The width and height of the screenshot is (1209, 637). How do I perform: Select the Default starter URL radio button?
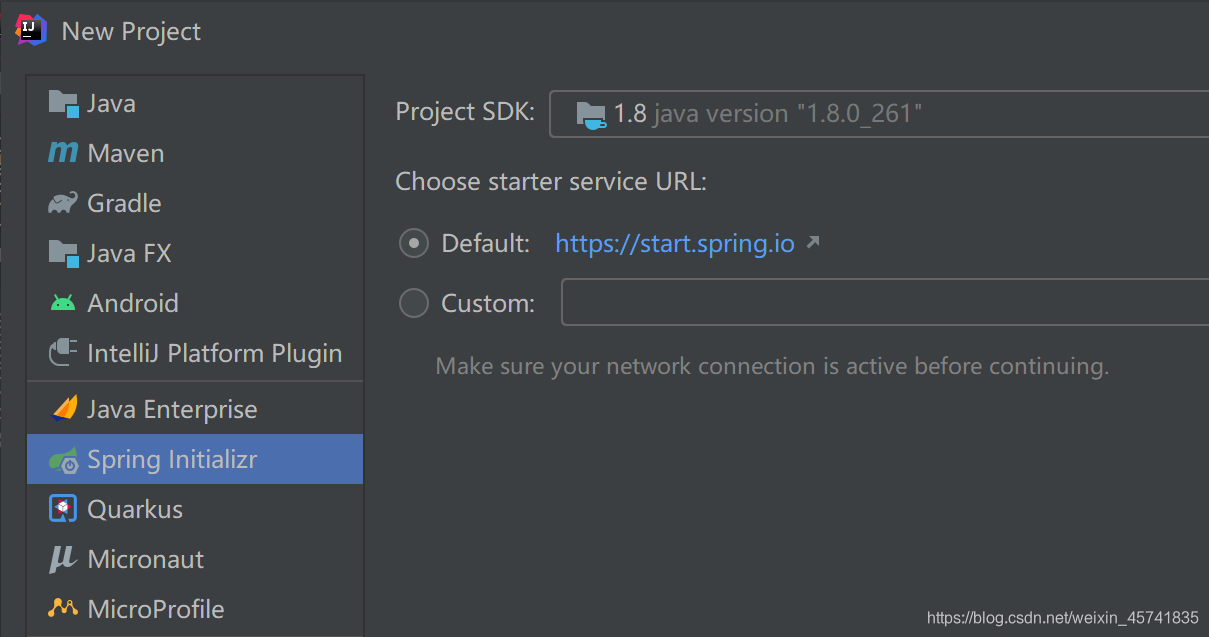pos(414,243)
